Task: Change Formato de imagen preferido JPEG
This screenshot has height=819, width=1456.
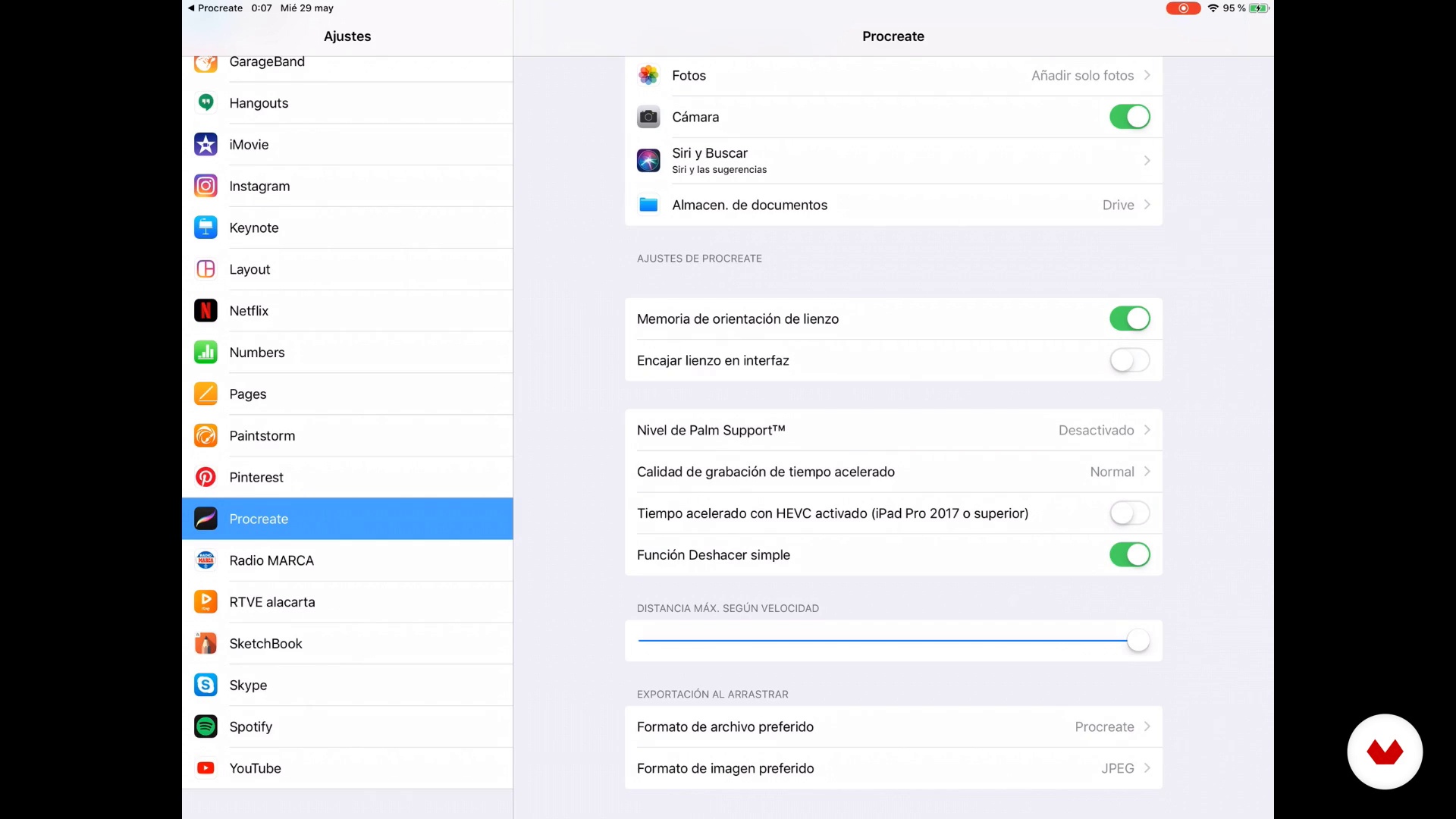Action: 893,768
